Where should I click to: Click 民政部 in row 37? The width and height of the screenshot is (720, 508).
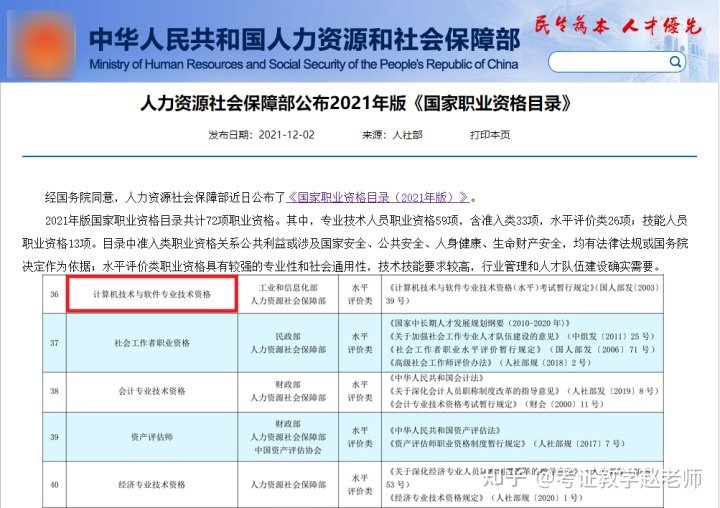(x=288, y=336)
